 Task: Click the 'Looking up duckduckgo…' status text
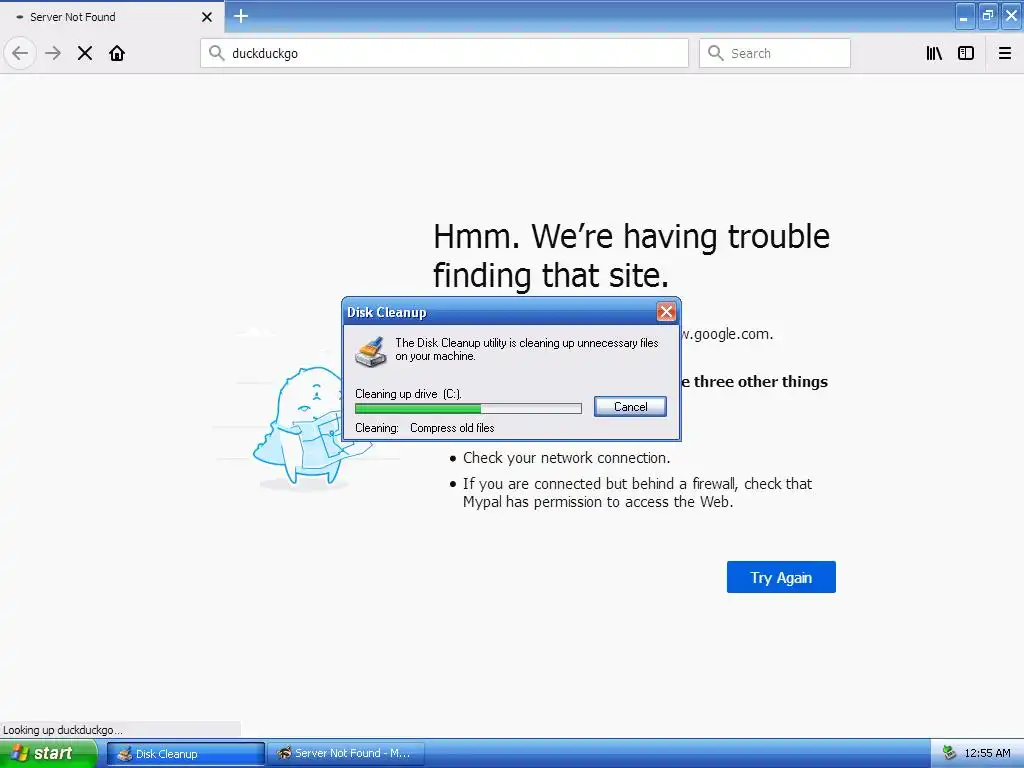pyautogui.click(x=63, y=729)
